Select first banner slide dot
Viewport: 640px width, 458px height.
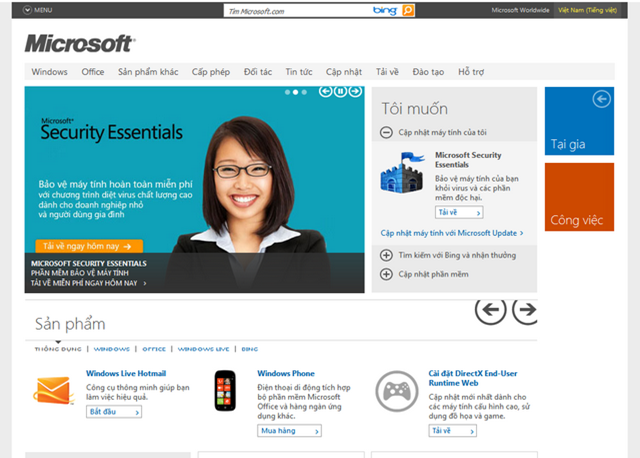coord(287,92)
